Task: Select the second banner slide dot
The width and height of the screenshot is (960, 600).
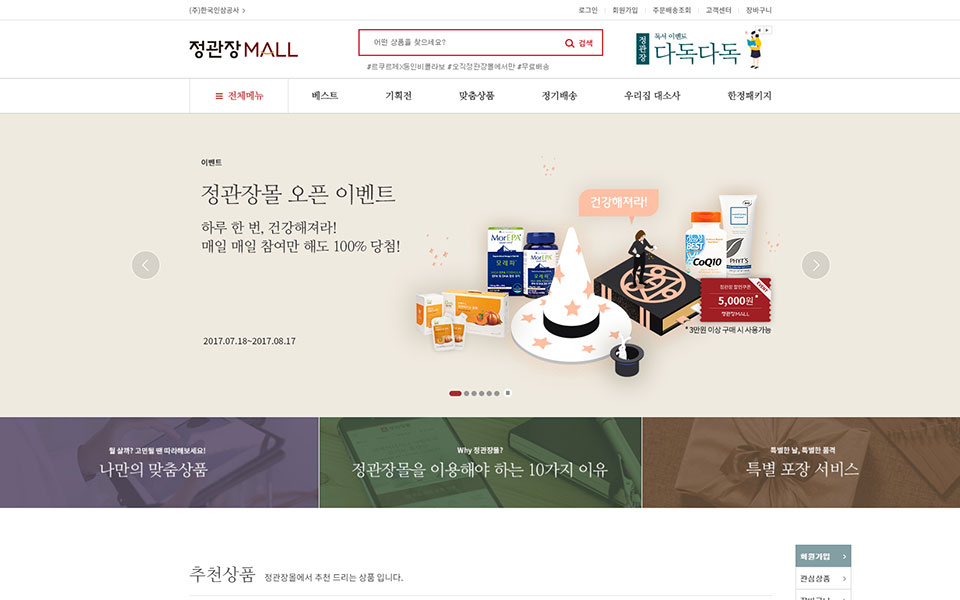Action: [467, 394]
